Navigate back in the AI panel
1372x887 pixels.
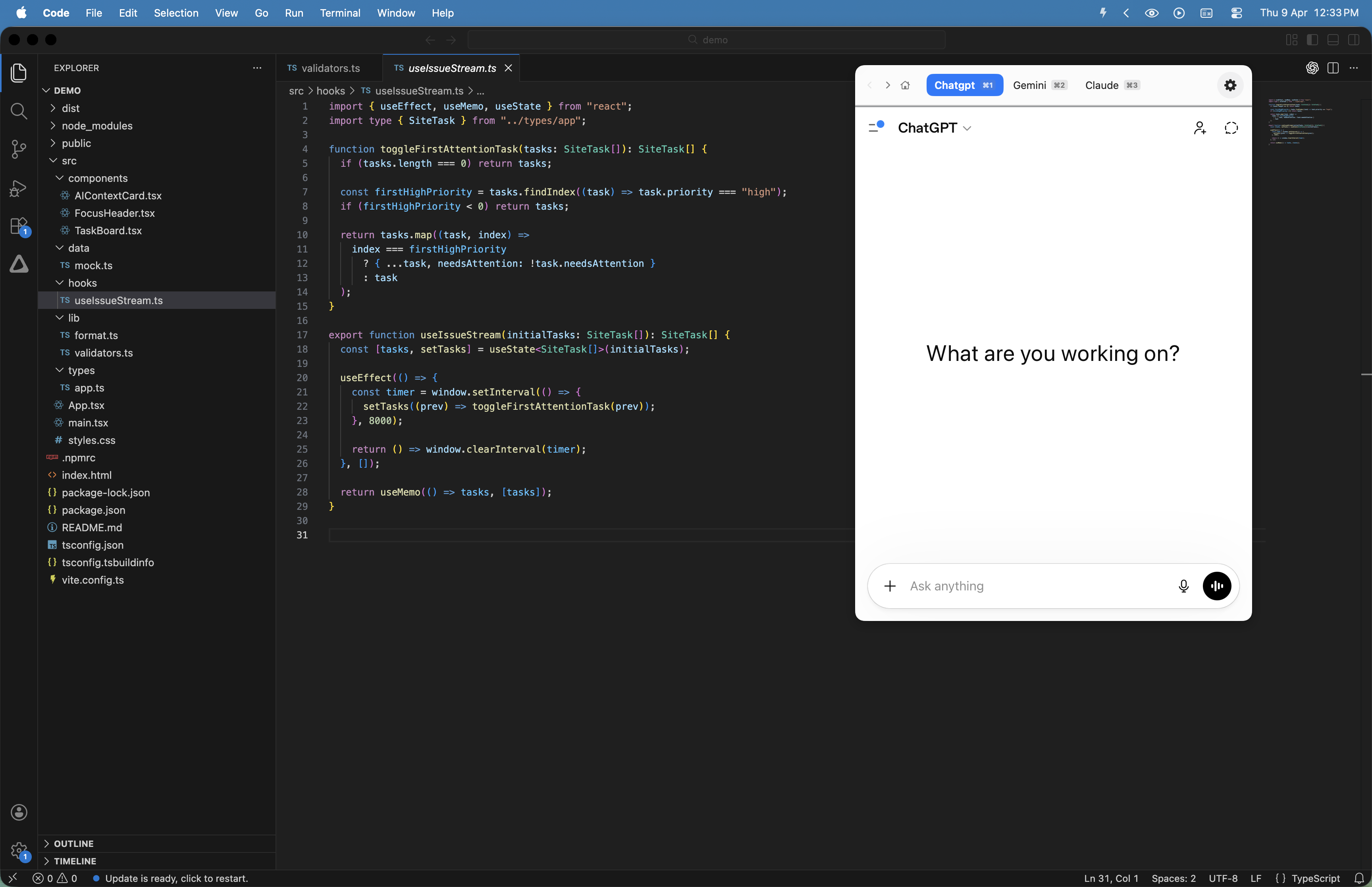tap(870, 85)
